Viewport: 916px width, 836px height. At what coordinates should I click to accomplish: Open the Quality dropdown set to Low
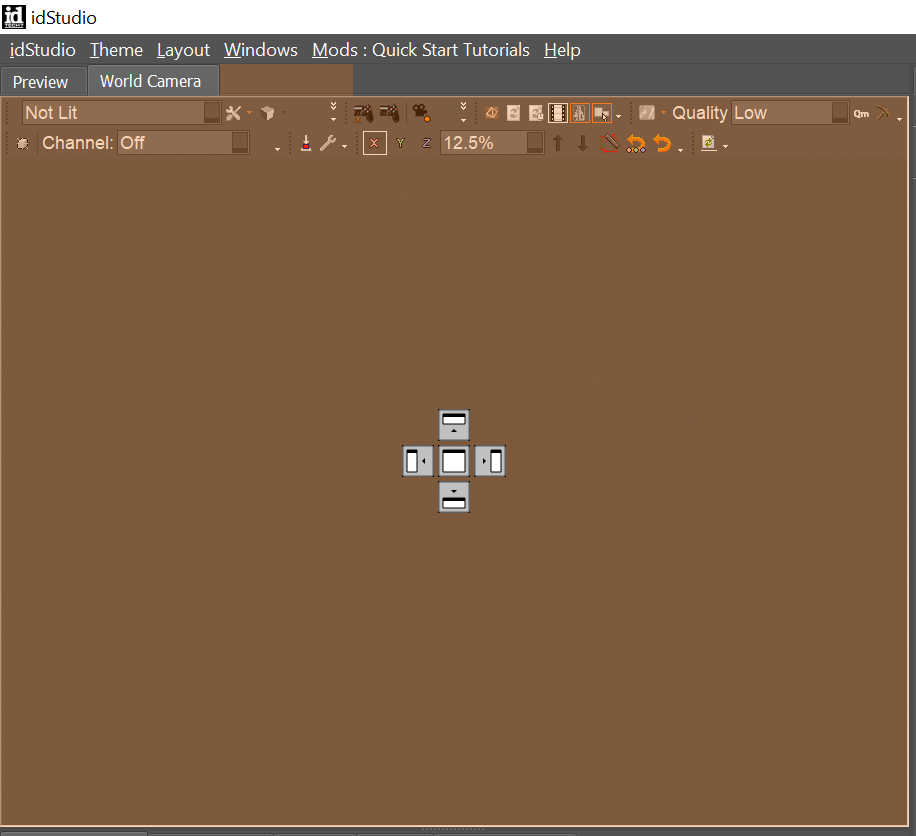click(790, 113)
